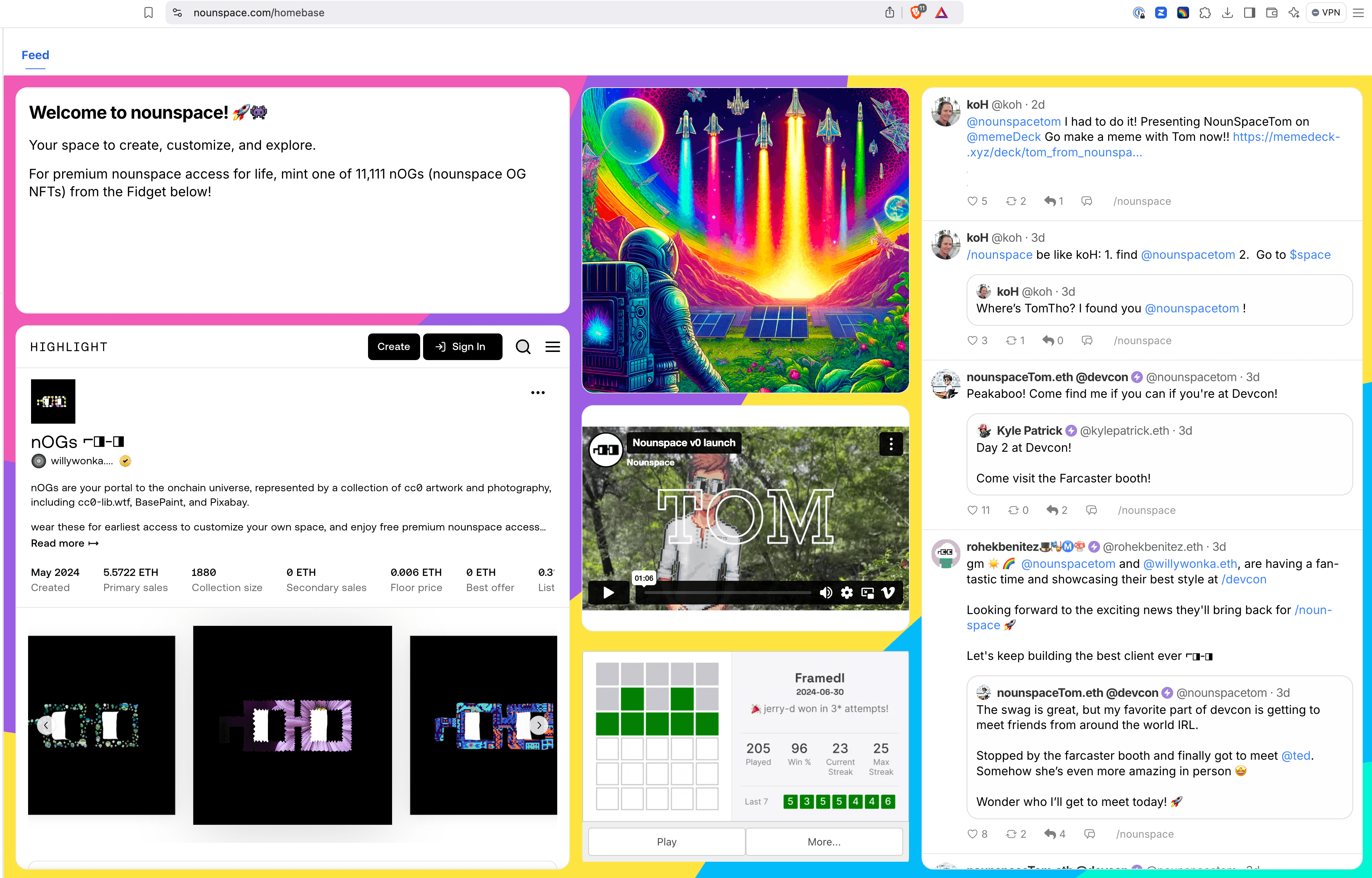
Task: Open the nOGs collection options ellipsis
Action: click(x=537, y=393)
